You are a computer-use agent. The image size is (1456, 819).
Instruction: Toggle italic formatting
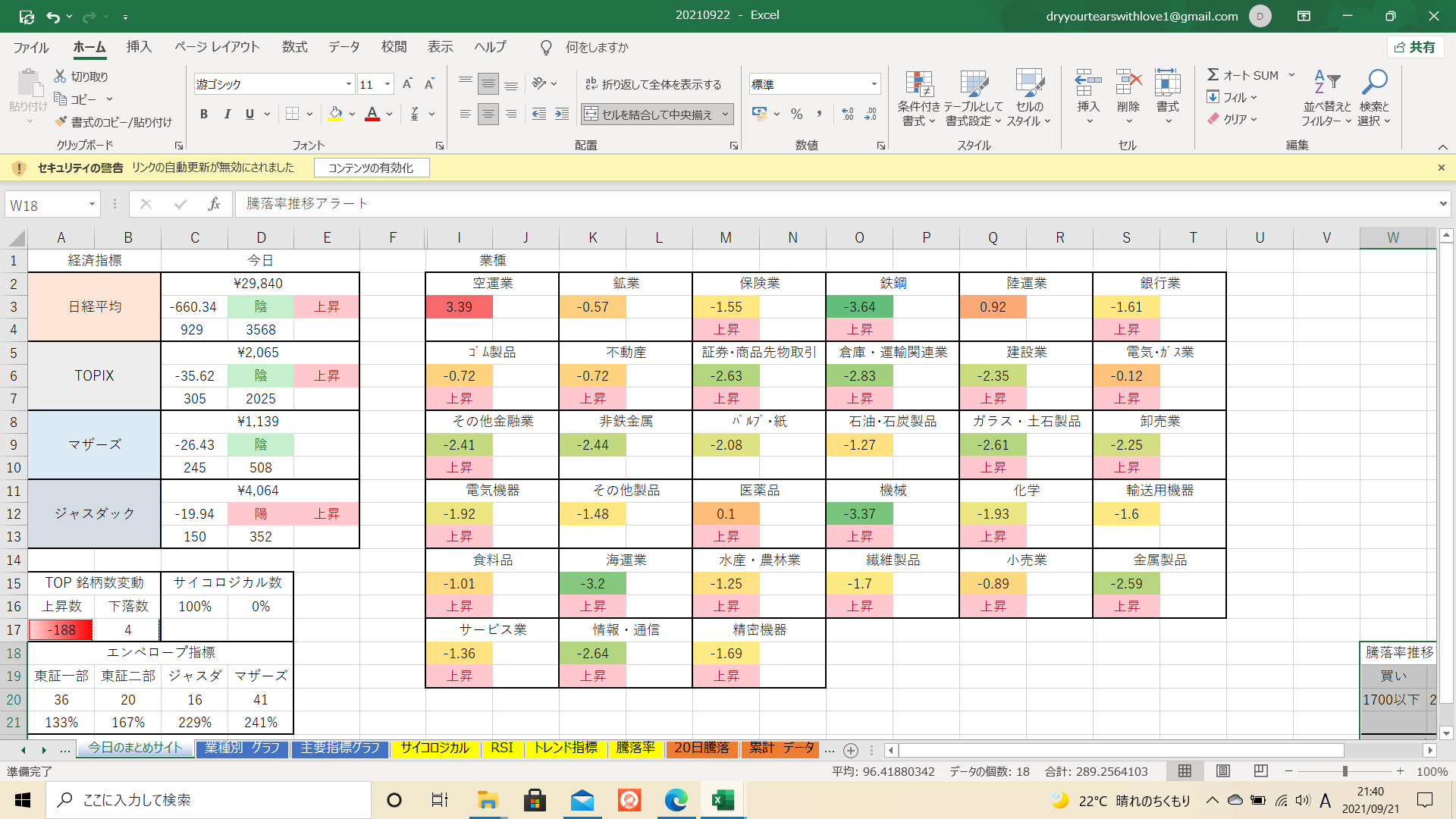(x=227, y=114)
